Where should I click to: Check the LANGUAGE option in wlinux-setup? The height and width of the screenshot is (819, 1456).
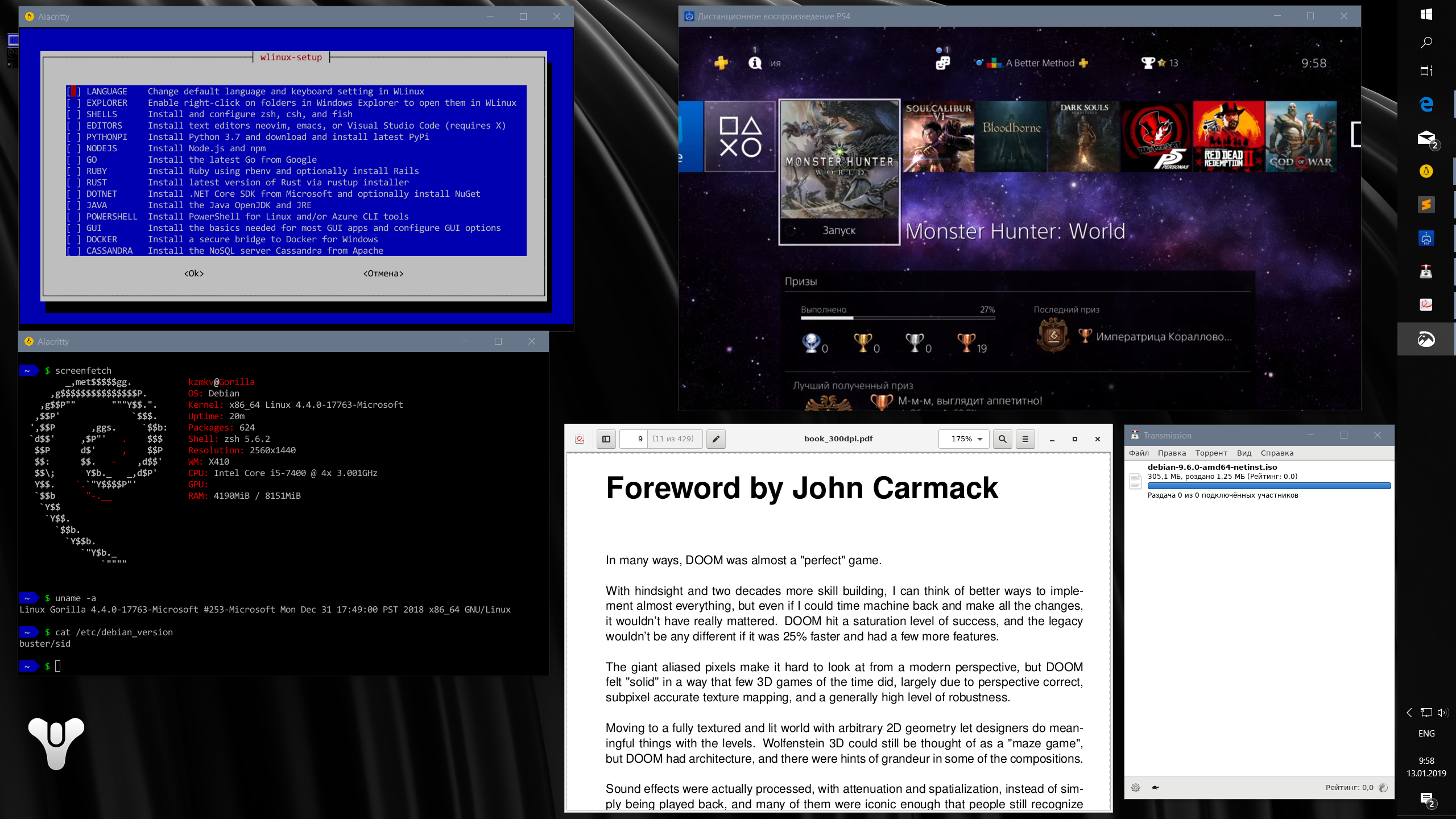(x=73, y=92)
